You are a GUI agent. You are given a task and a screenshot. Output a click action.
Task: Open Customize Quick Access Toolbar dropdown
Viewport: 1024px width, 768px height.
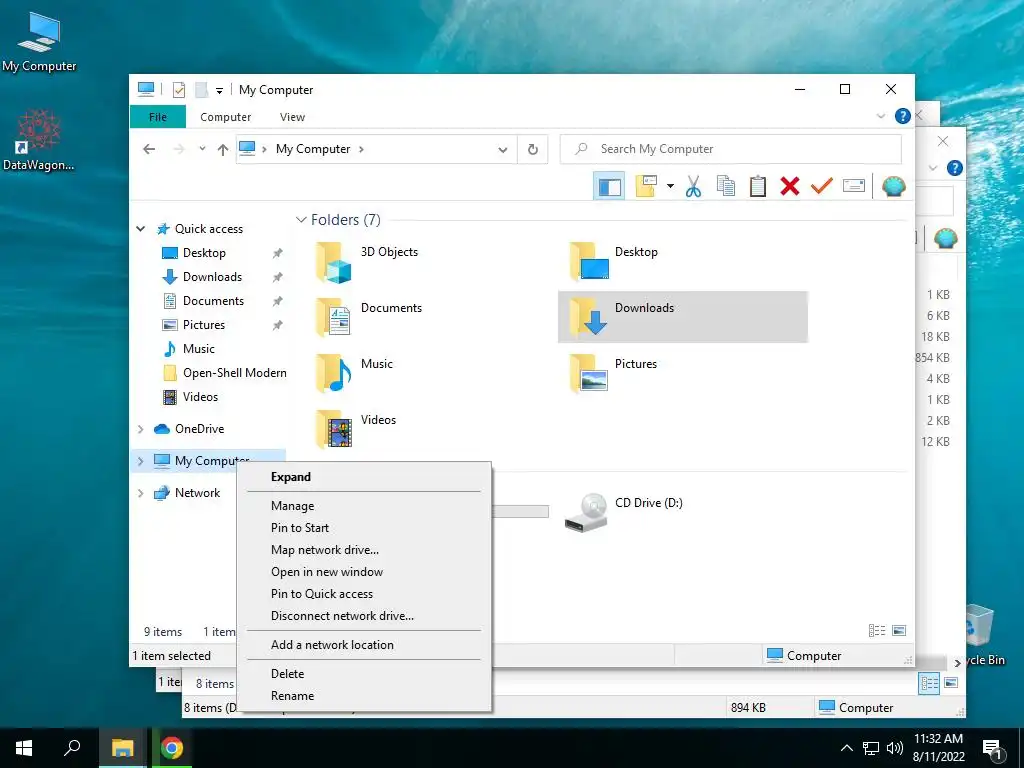219,90
